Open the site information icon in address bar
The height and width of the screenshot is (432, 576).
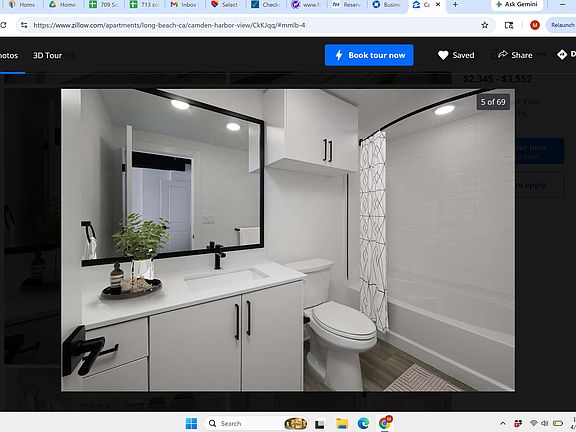click(24, 25)
